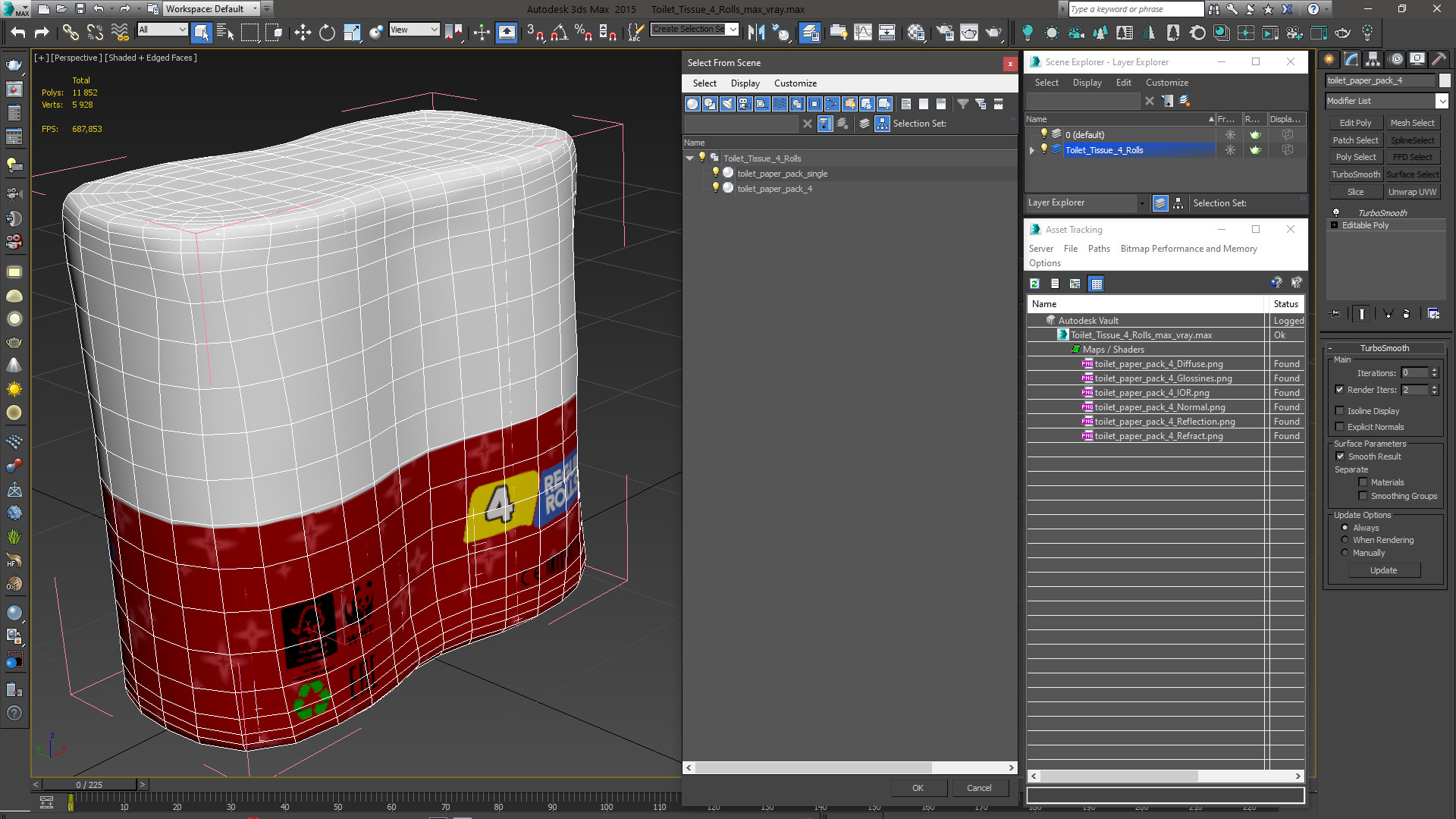The height and width of the screenshot is (819, 1456).
Task: Click the Edit Poly modifier button
Action: point(1355,123)
